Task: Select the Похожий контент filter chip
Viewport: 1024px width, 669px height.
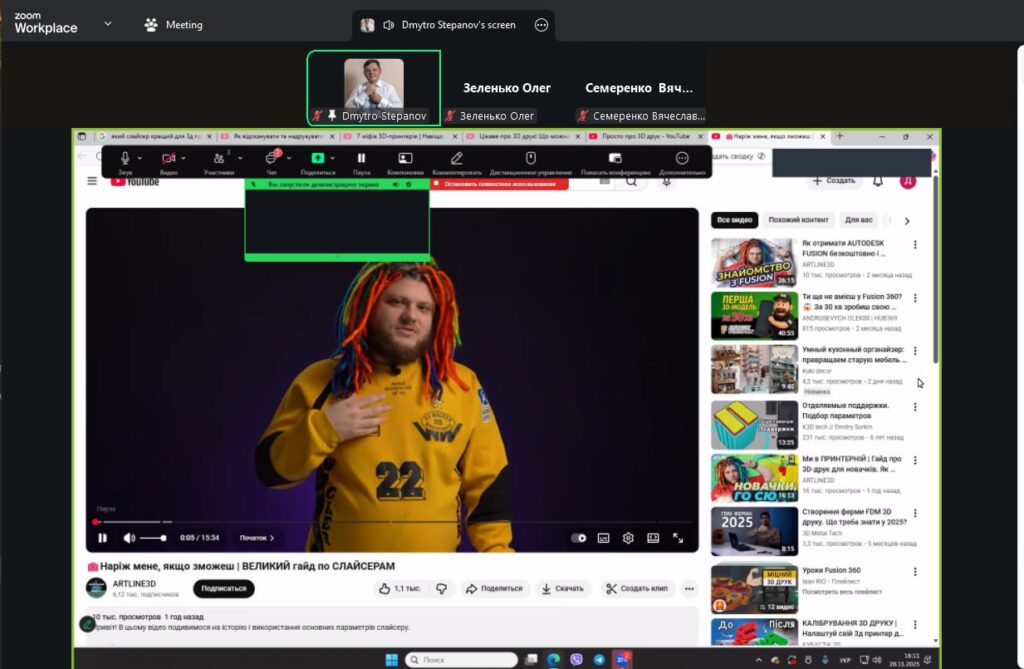Action: pyautogui.click(x=798, y=220)
